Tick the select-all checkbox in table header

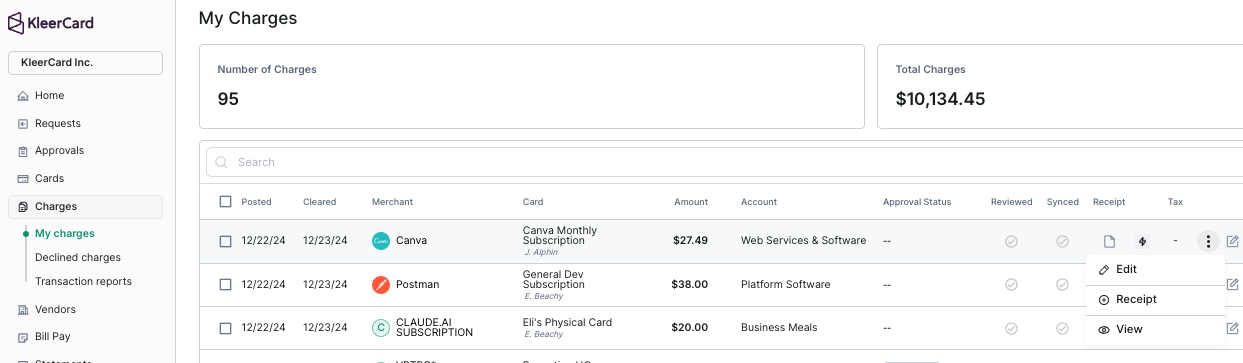[225, 202]
